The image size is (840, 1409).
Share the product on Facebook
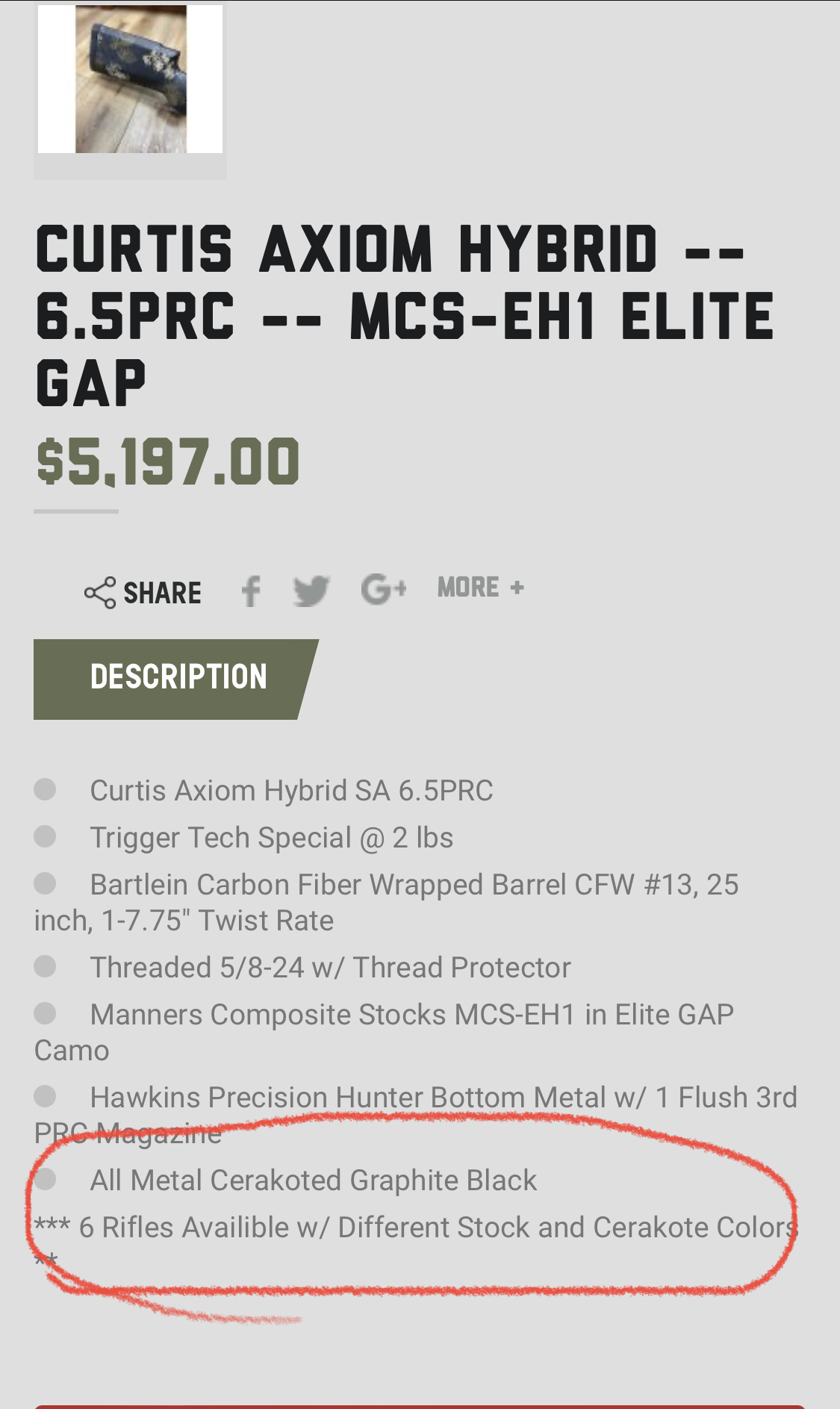tap(251, 591)
